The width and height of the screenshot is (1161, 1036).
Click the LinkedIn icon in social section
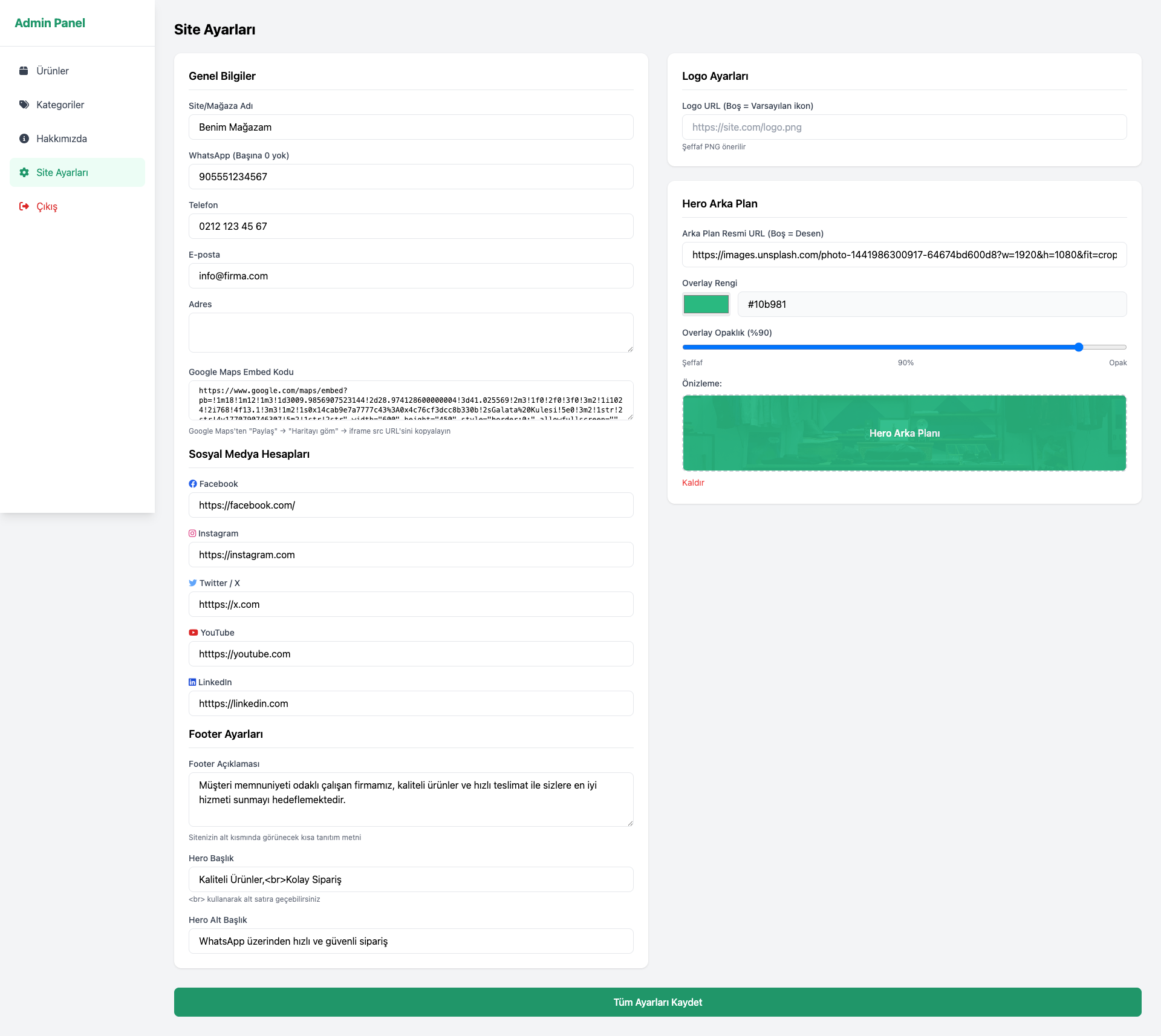[x=192, y=682]
